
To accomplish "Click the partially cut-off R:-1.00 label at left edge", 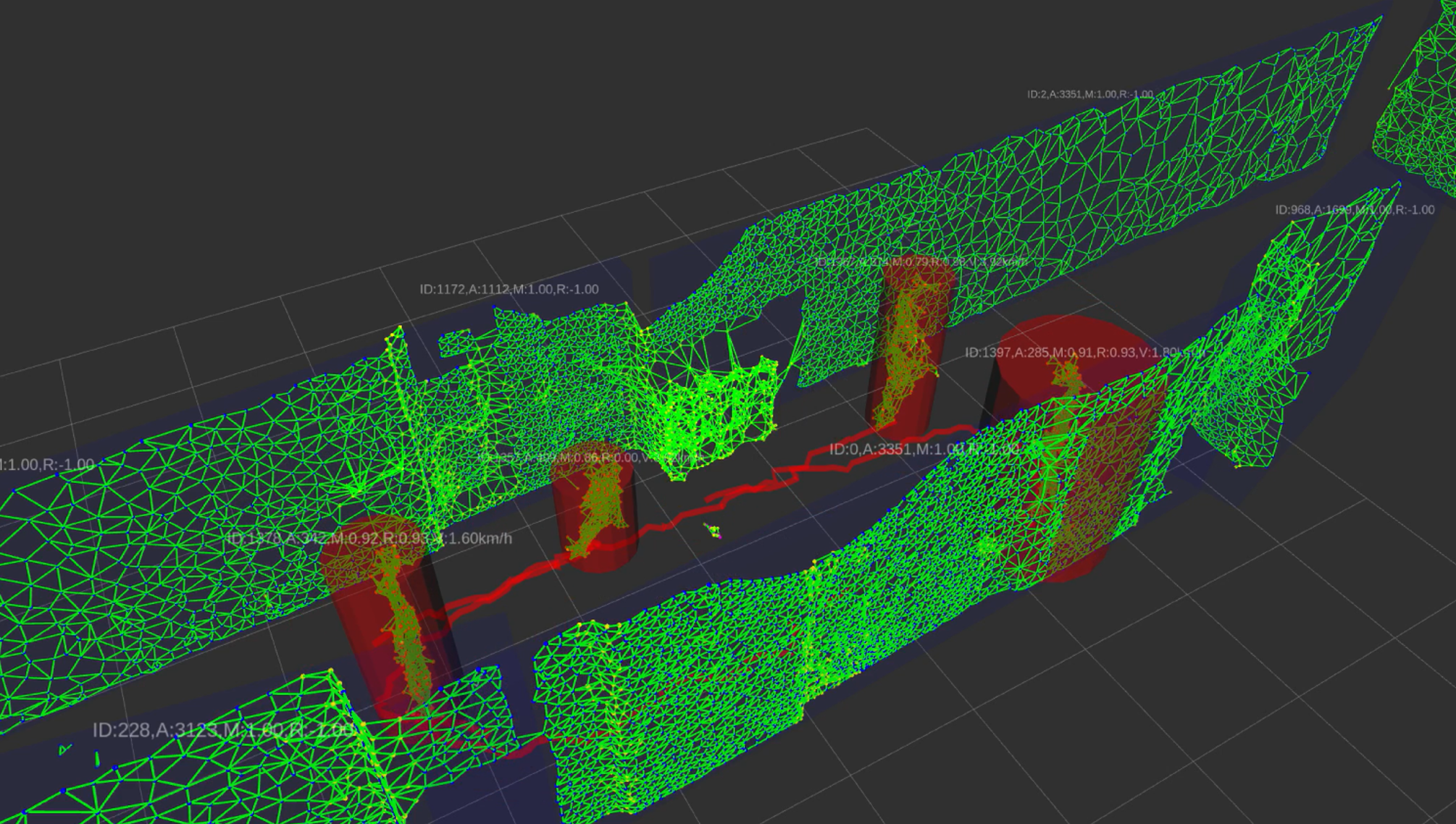I will [x=47, y=465].
